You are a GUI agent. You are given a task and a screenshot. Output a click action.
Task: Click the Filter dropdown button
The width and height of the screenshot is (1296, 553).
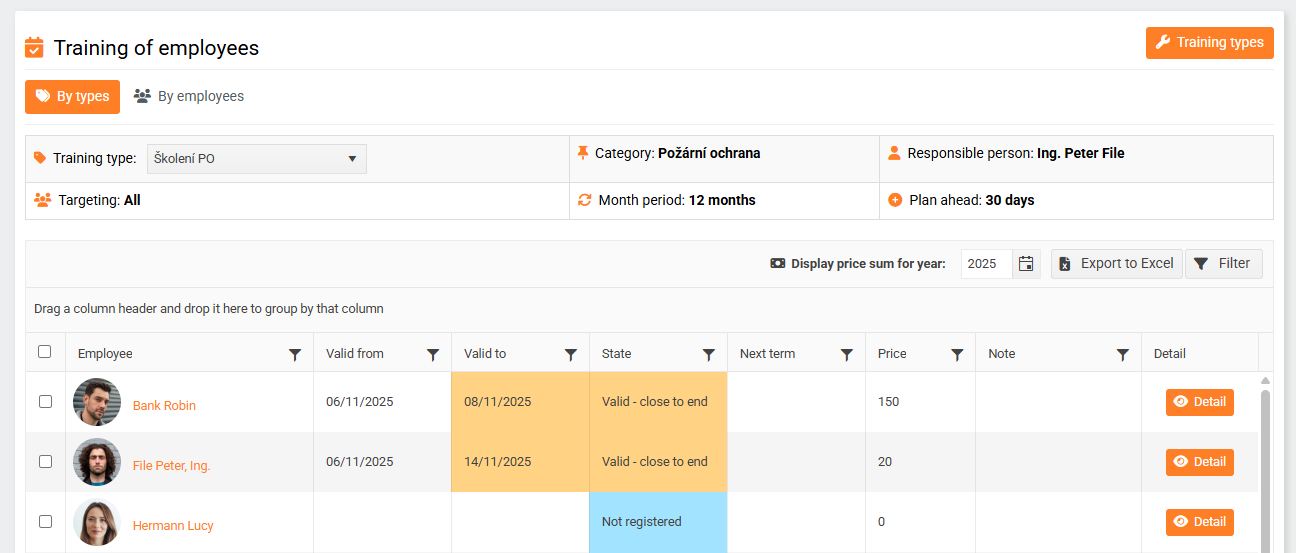point(1223,264)
